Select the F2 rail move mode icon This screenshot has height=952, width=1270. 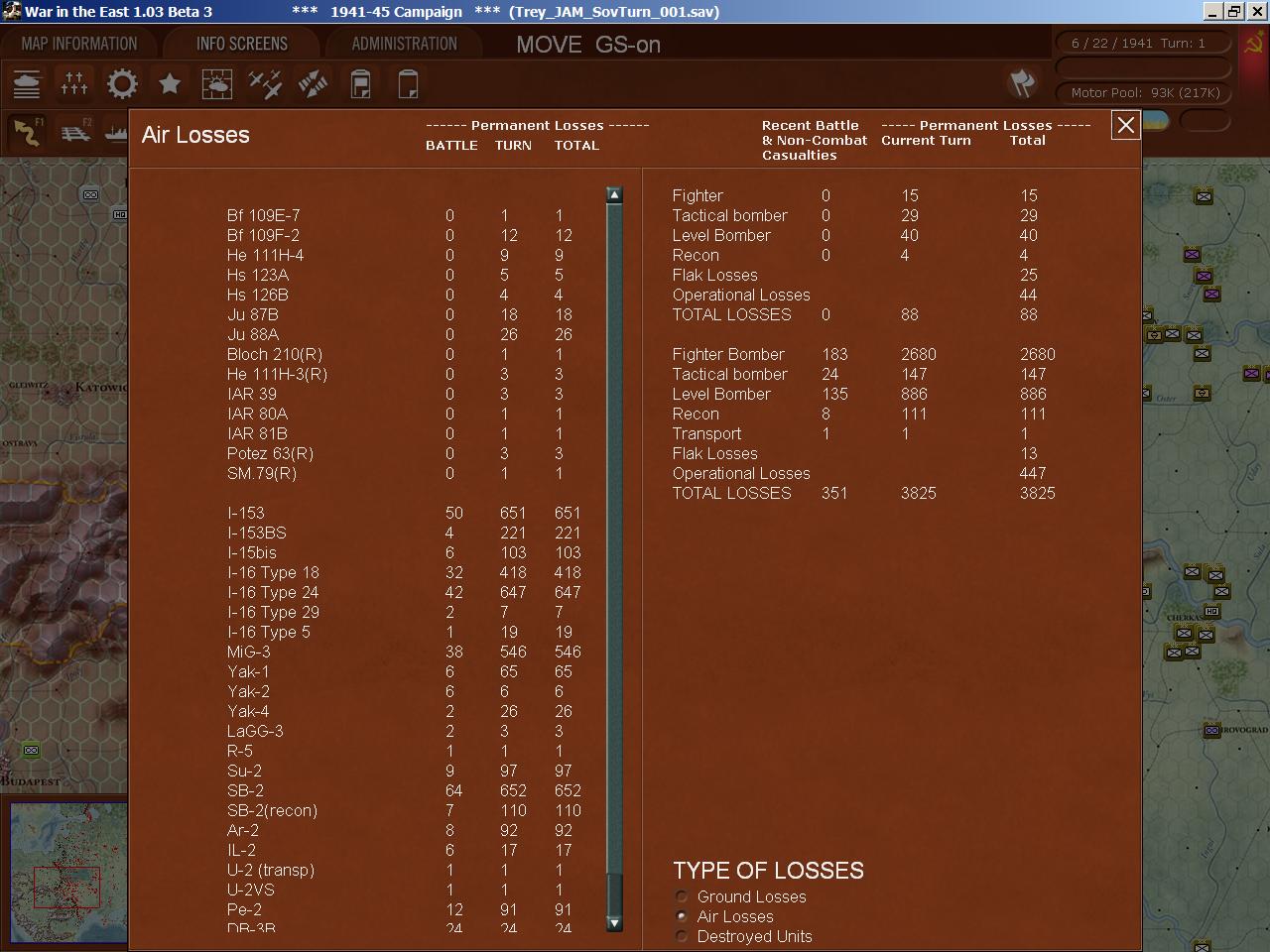coord(75,132)
